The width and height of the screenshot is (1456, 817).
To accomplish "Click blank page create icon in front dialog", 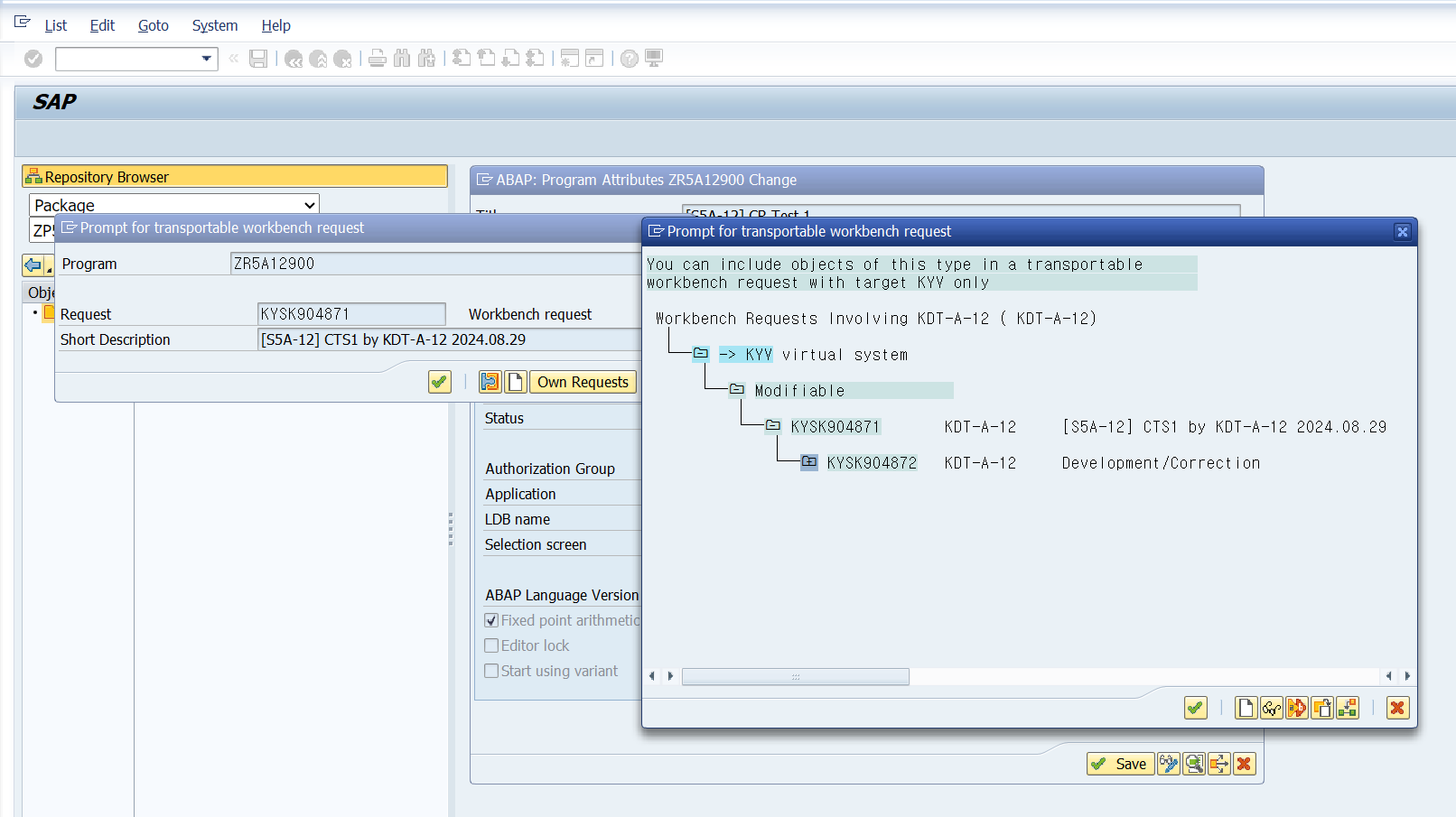I will tap(1246, 708).
